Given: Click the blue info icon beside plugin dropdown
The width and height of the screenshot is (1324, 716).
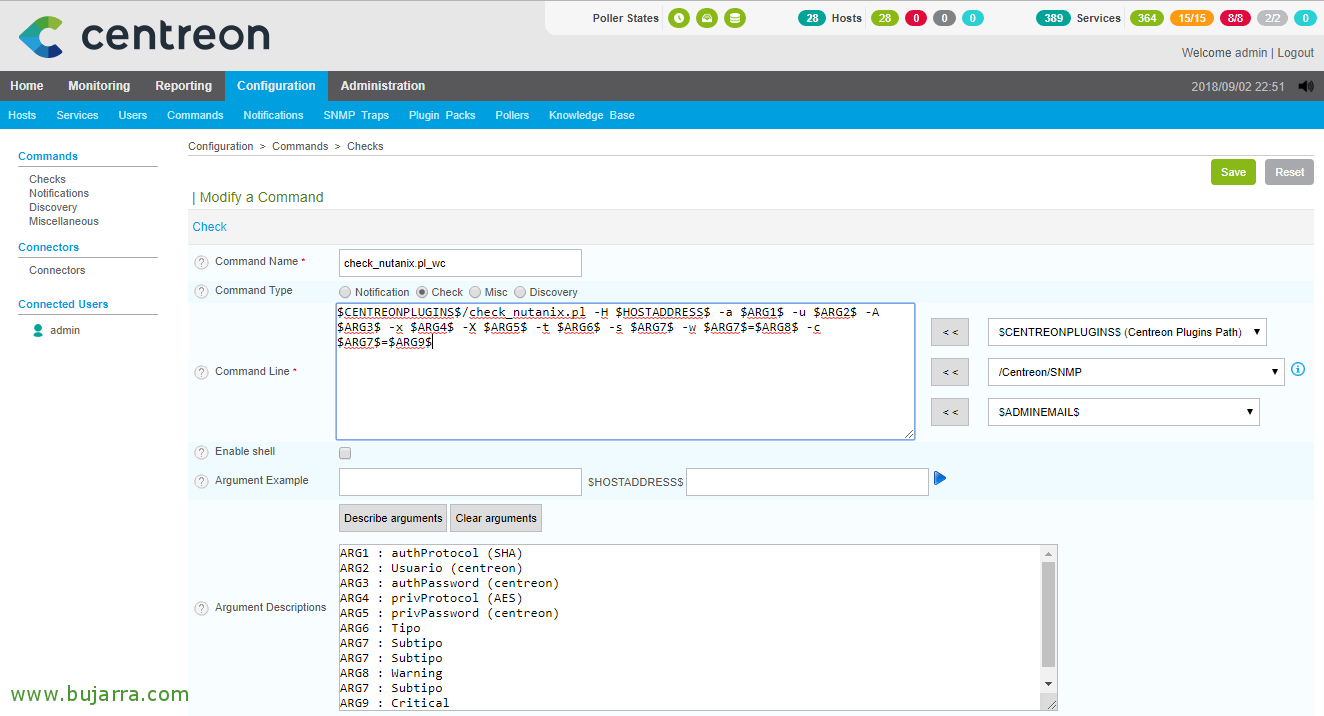Looking at the screenshot, I should click(x=1298, y=369).
